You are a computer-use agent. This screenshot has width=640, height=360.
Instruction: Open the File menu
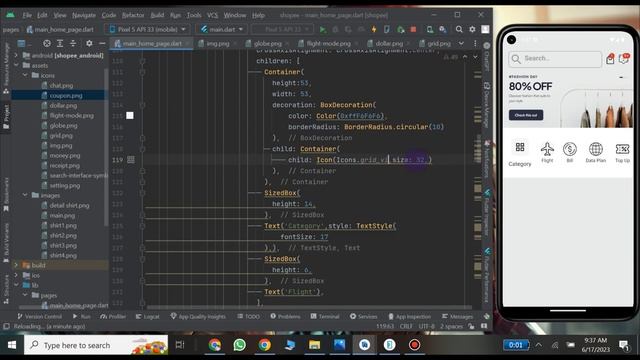point(27,15)
